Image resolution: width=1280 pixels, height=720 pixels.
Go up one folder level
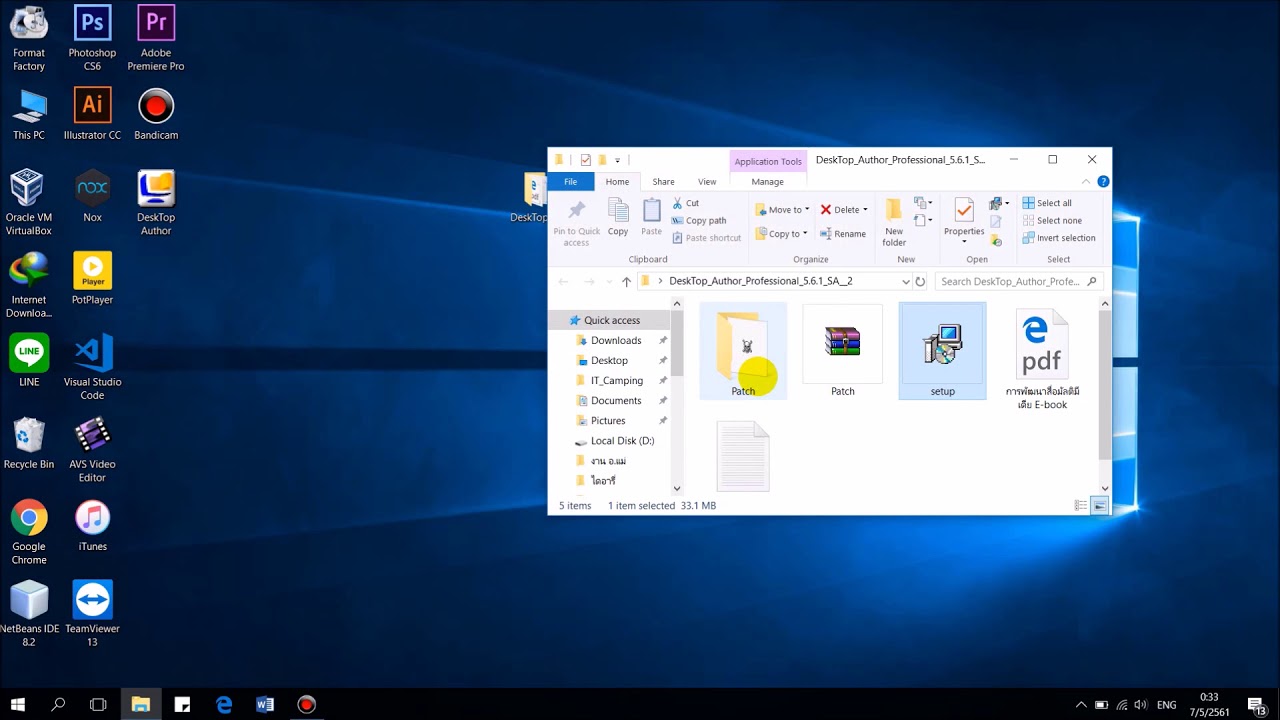click(626, 282)
